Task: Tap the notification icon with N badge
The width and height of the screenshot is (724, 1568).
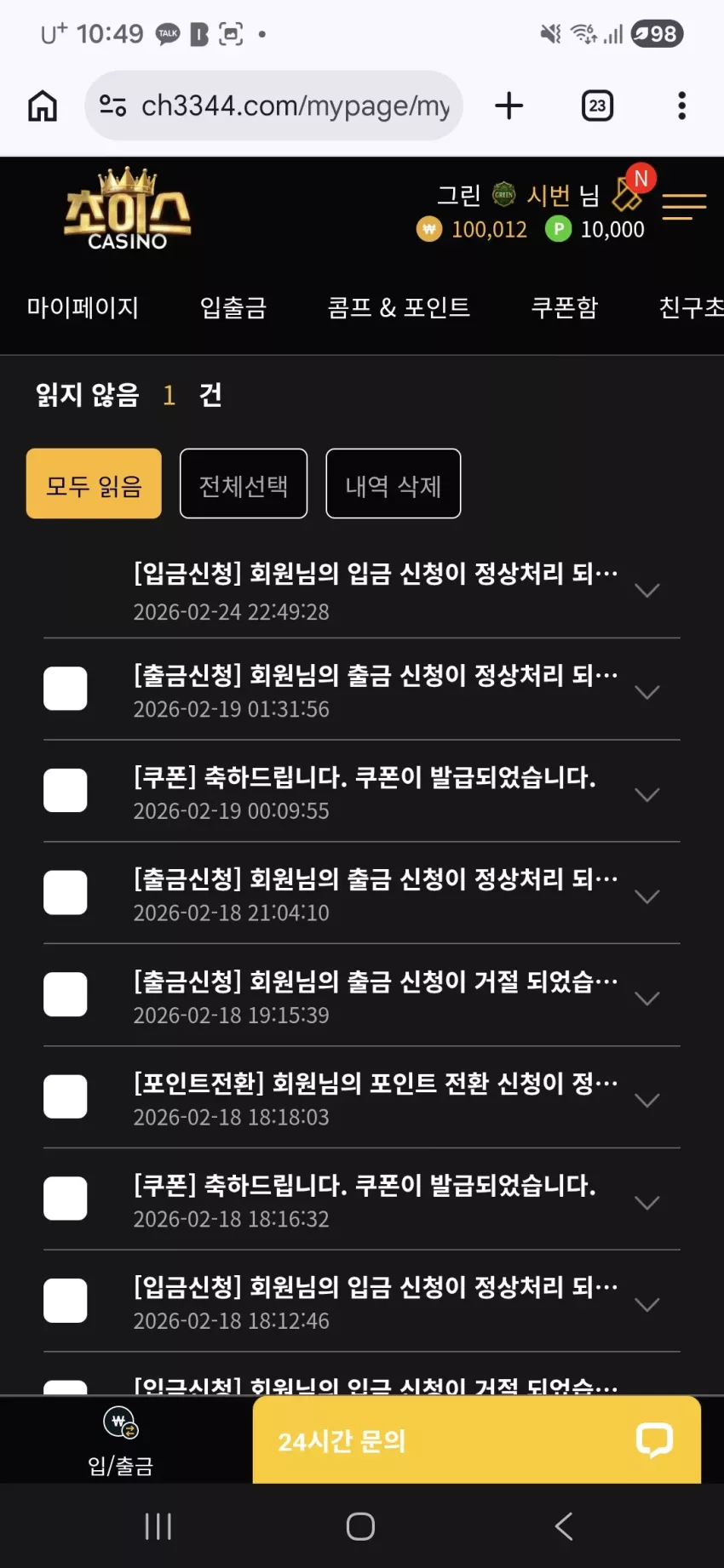Action: click(x=630, y=191)
